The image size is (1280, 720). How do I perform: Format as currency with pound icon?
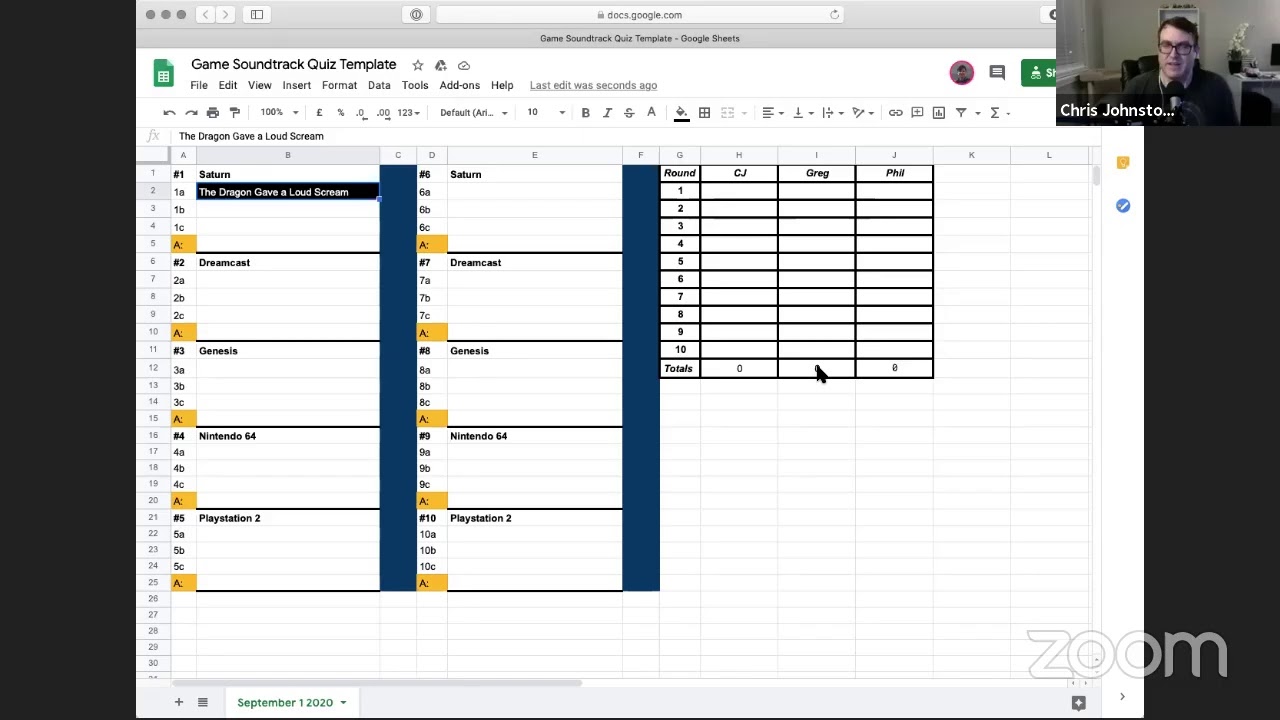tap(319, 113)
